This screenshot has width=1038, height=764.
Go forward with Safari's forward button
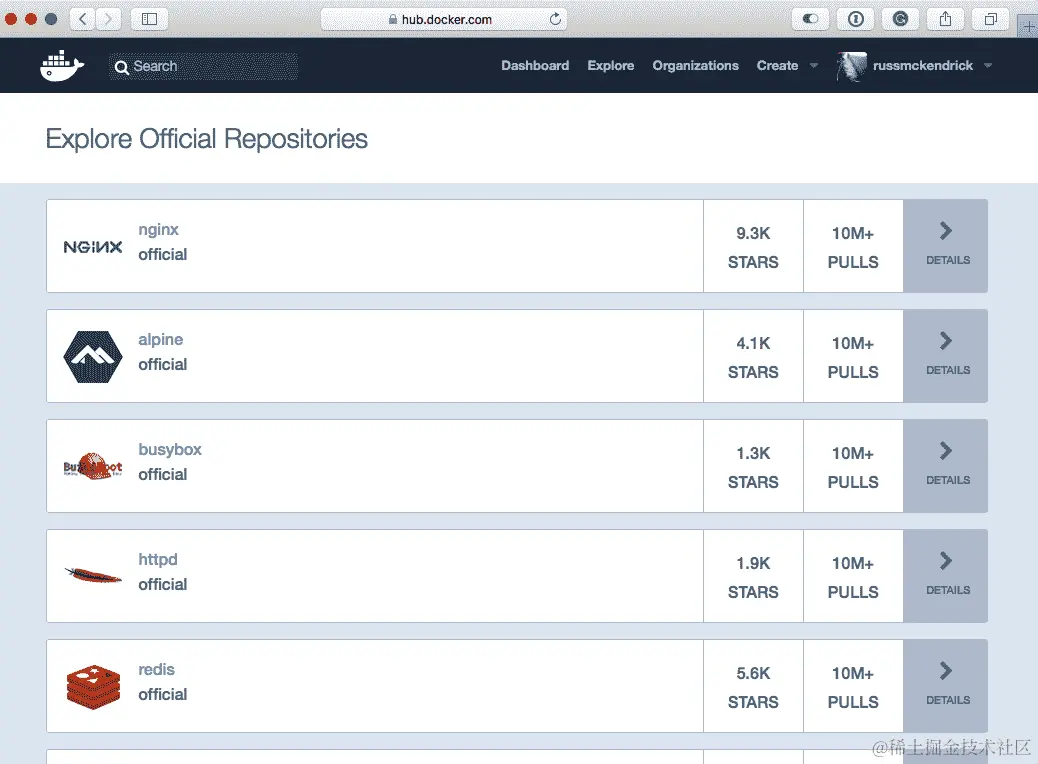click(x=108, y=19)
